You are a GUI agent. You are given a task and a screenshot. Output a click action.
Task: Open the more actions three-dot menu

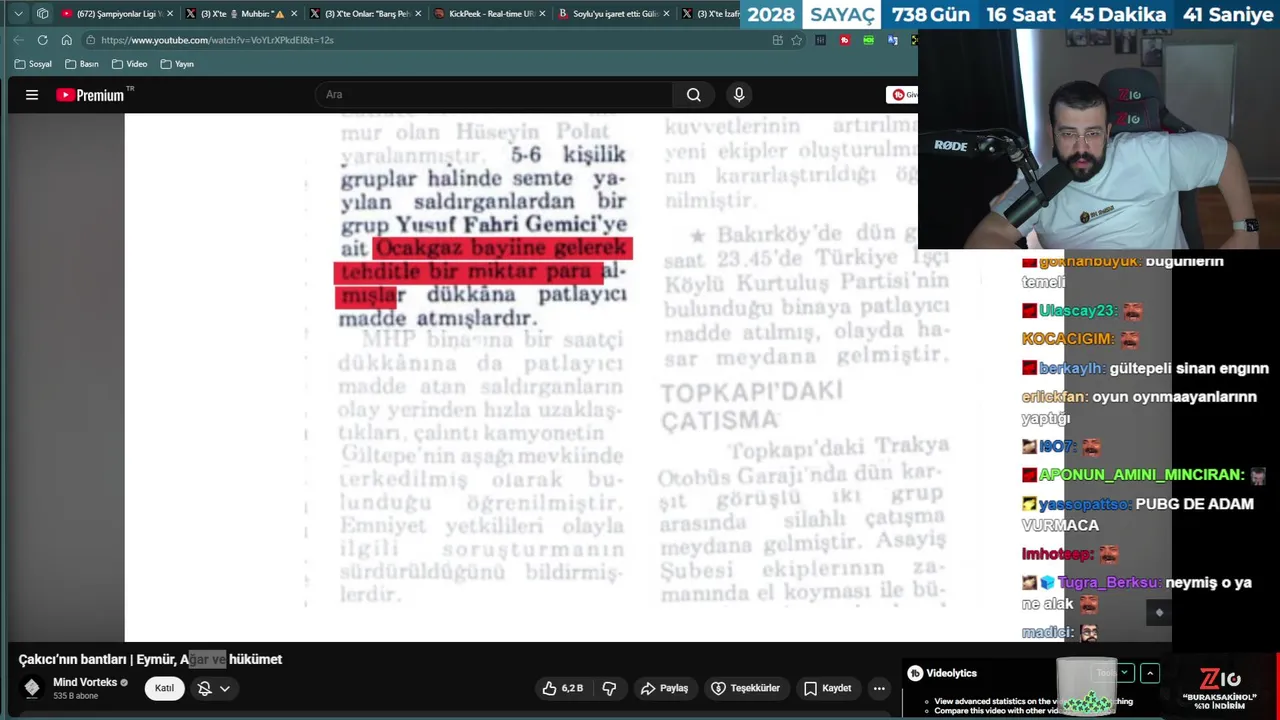[879, 688]
